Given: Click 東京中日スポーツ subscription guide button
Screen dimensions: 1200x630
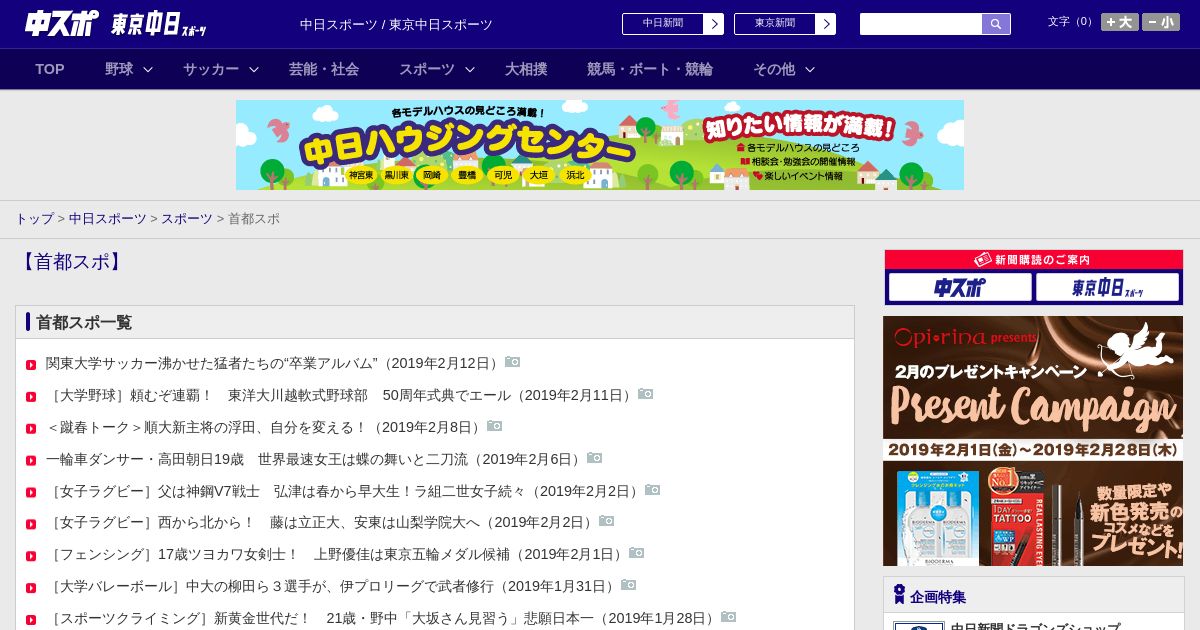Looking at the screenshot, I should tap(1108, 288).
